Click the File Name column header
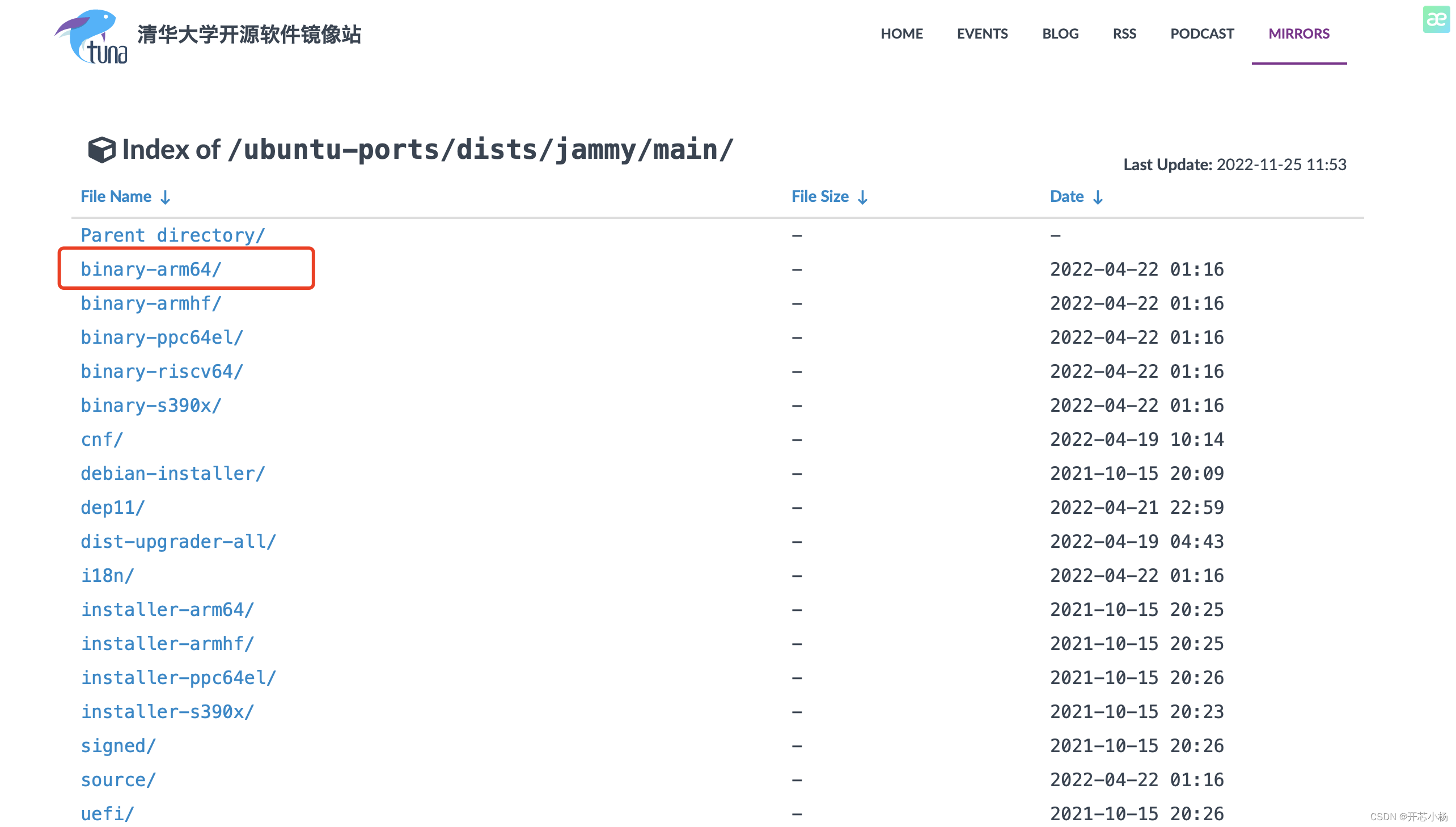The image size is (1456, 827). point(116,196)
